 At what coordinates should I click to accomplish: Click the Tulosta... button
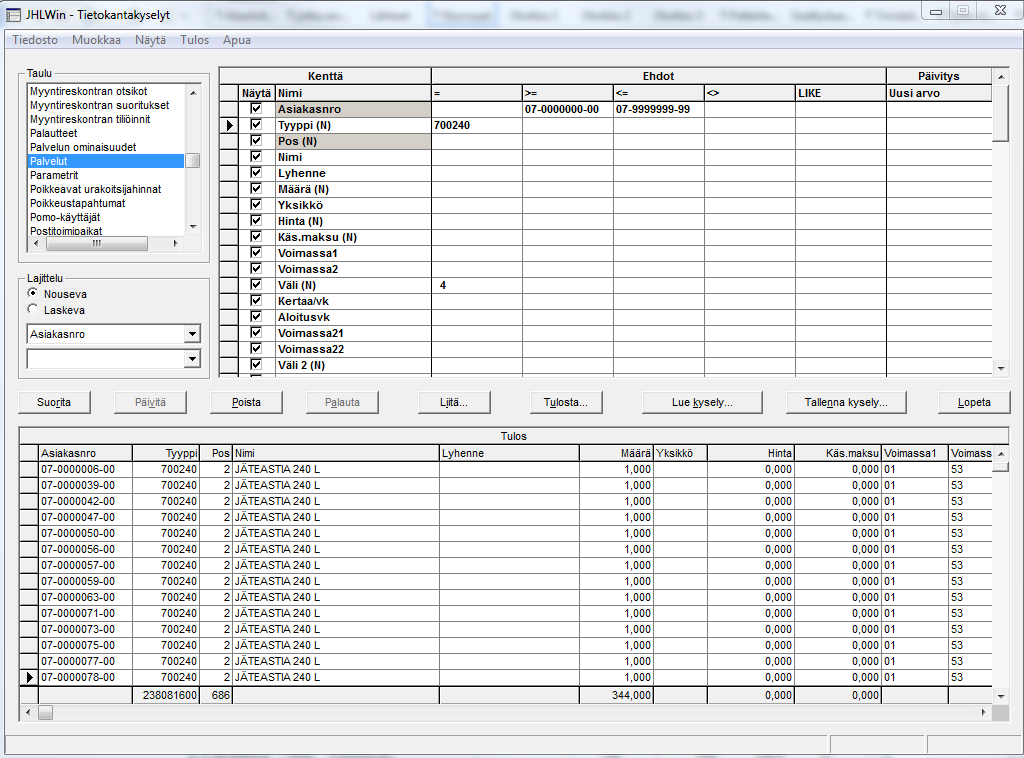click(566, 402)
